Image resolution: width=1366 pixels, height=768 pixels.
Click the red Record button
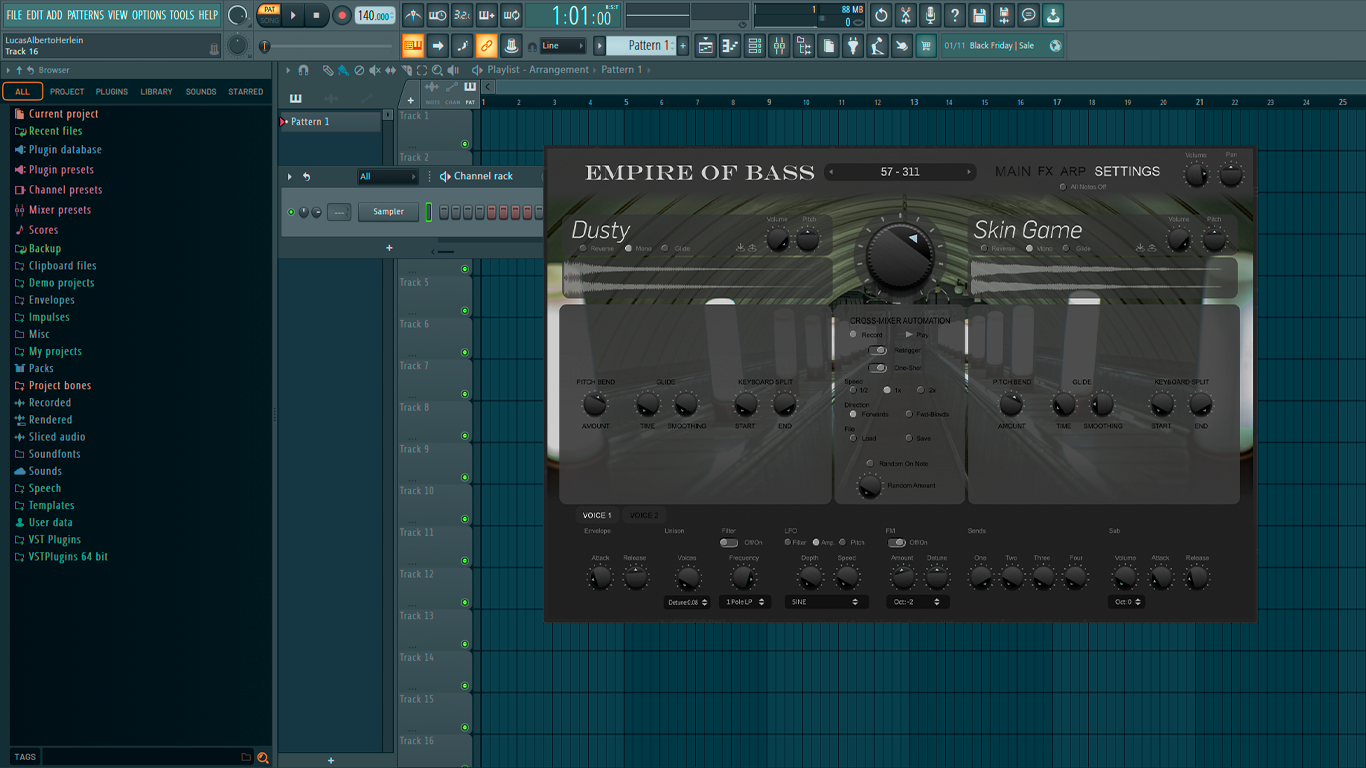pos(341,15)
